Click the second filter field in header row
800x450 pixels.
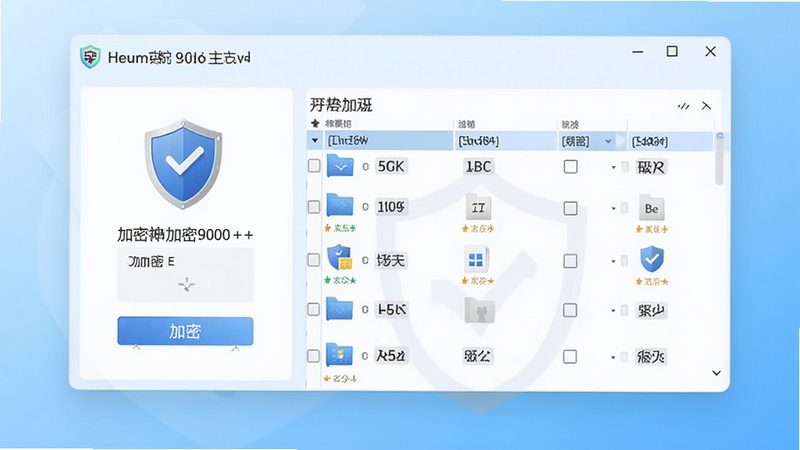pyautogui.click(x=505, y=141)
